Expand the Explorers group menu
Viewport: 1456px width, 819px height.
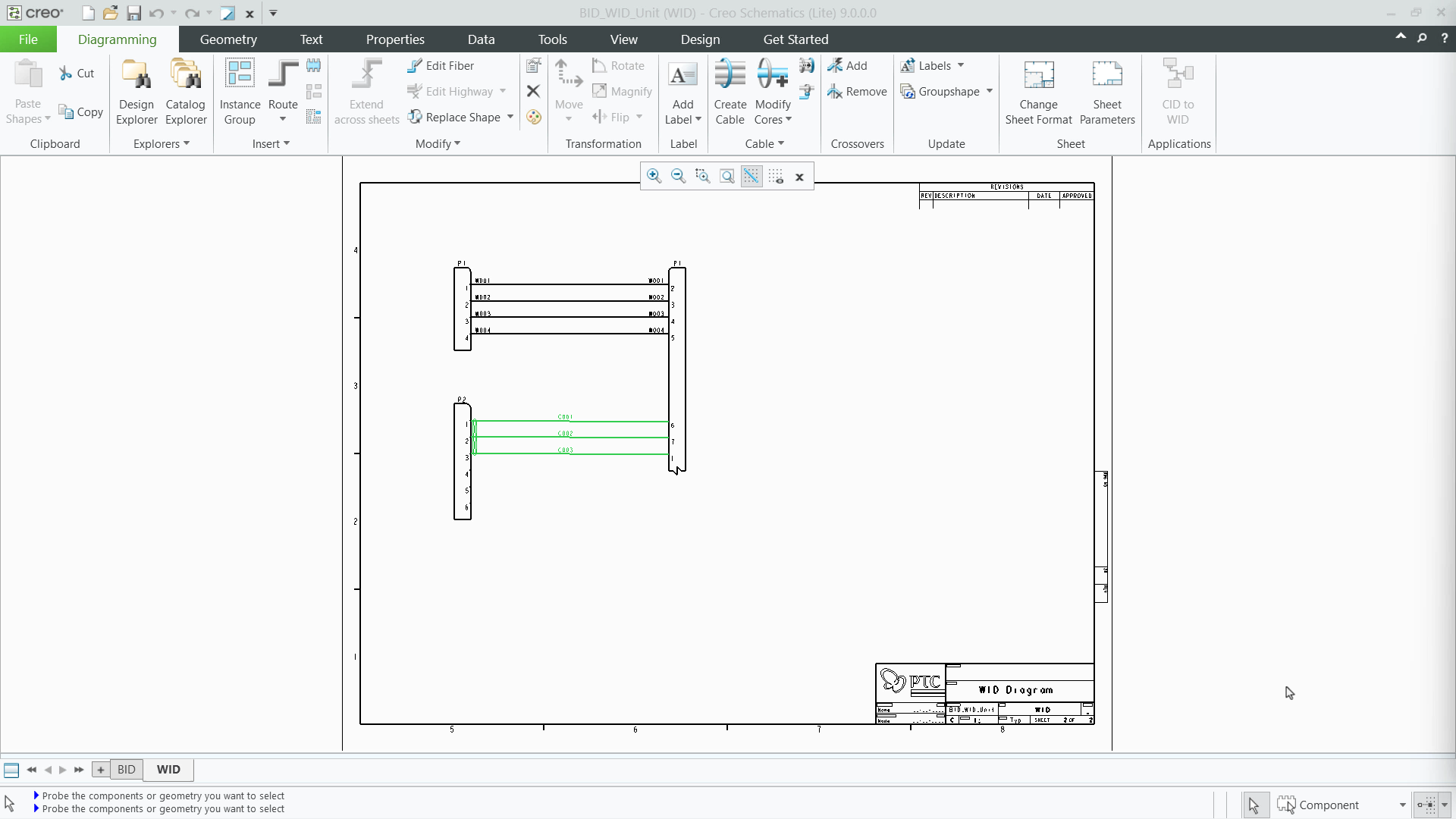coord(162,144)
